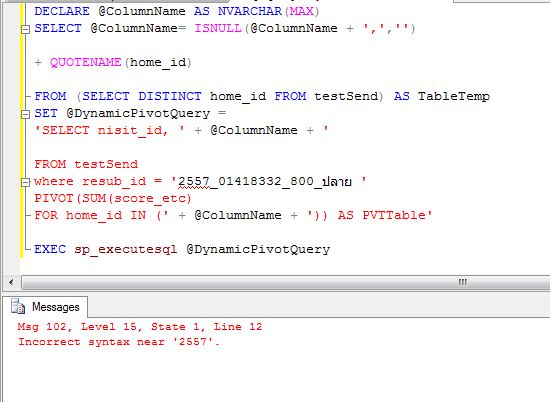The width and height of the screenshot is (550, 402).
Task: Collapse the where resub_id code block
Action: [25, 182]
